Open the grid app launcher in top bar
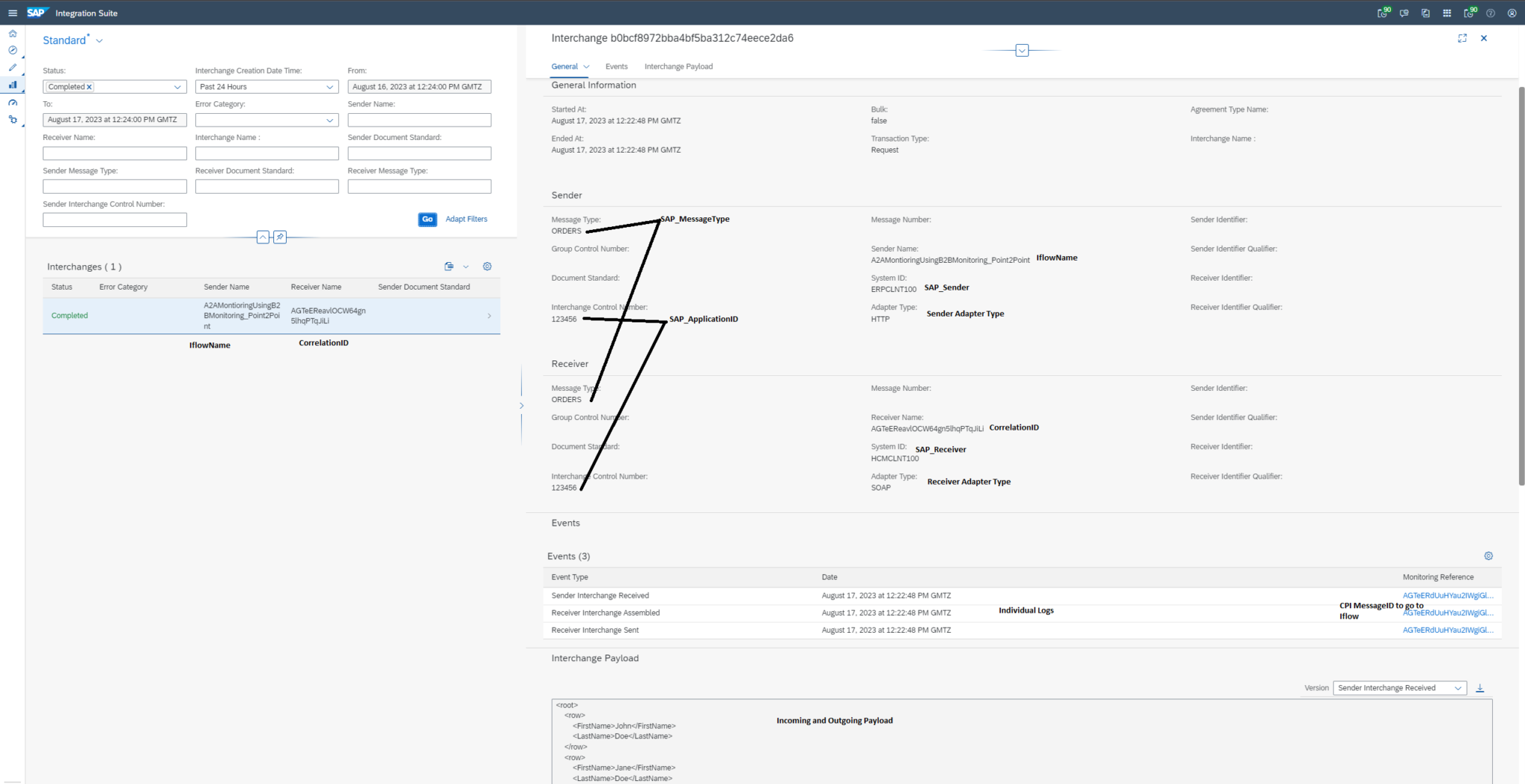Viewport: 1525px width, 784px height. click(x=1447, y=13)
